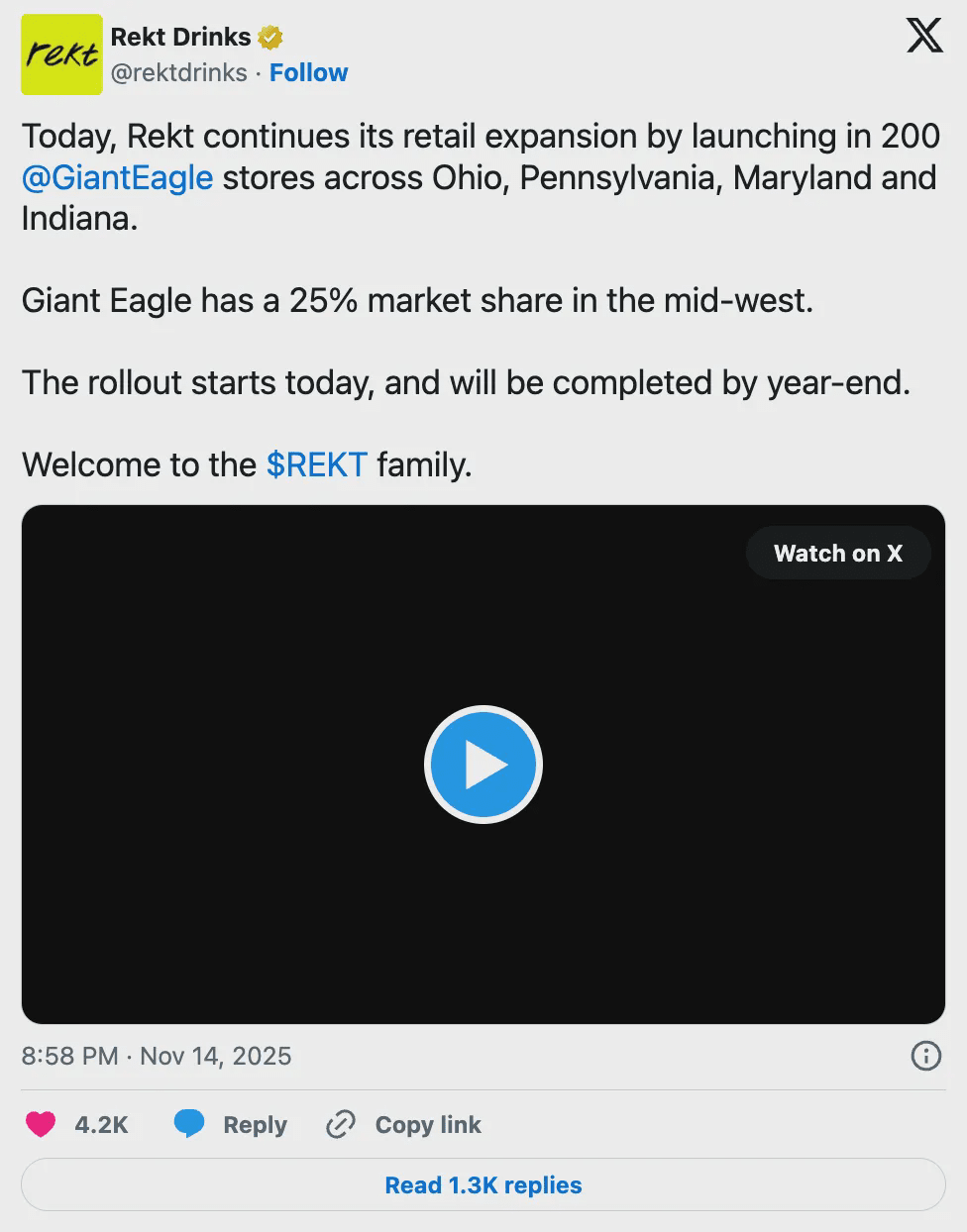Click the blue reply speech bubble icon
Image resolution: width=967 pixels, height=1232 pixels.
[x=189, y=1124]
